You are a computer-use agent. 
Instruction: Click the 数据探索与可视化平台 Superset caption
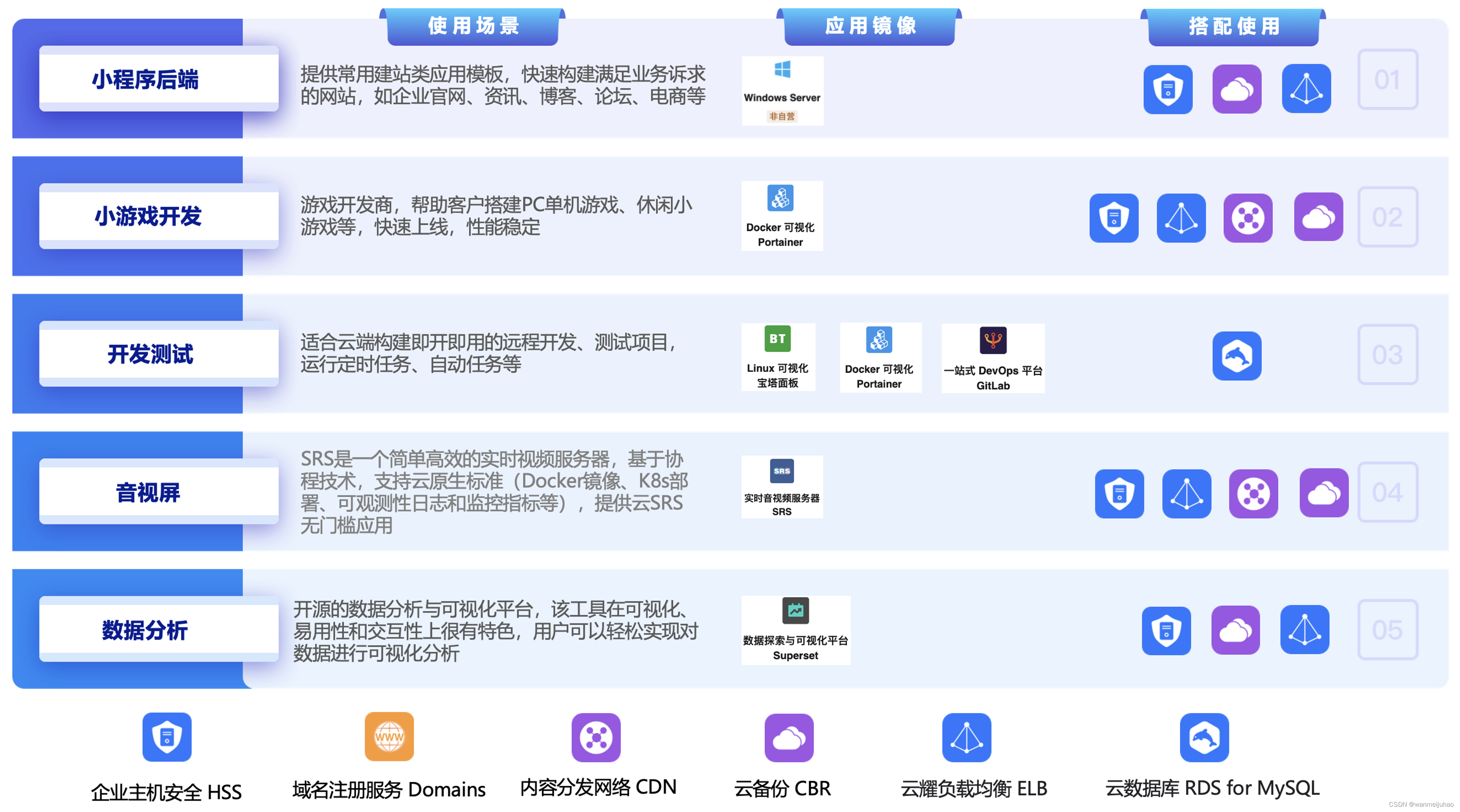click(796, 648)
